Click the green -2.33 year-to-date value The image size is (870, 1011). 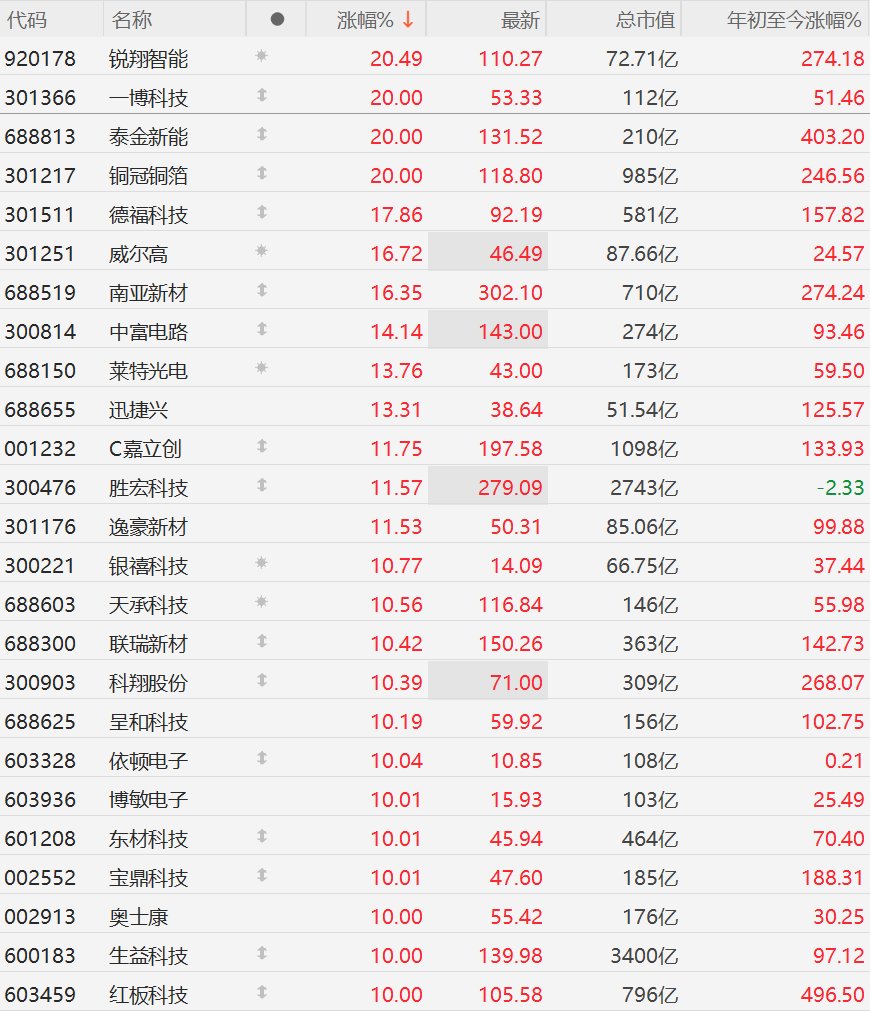click(x=840, y=487)
